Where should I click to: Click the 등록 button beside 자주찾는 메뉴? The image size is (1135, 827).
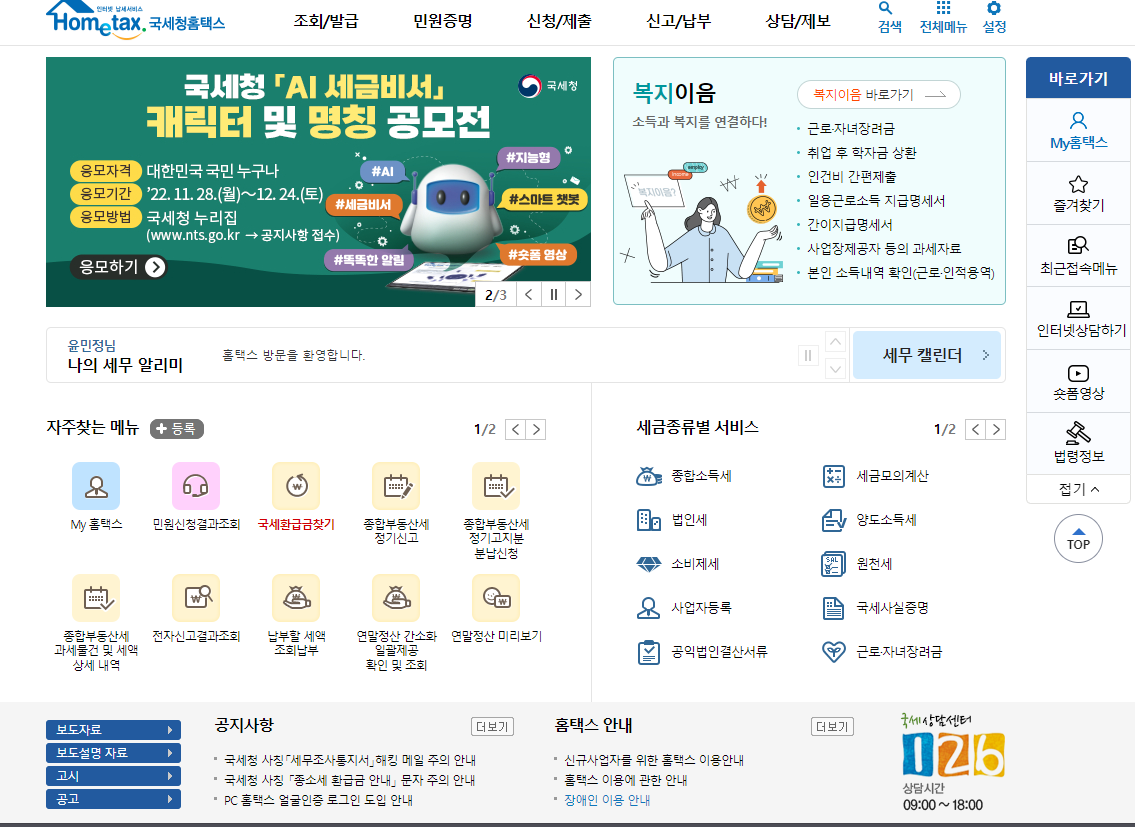pyautogui.click(x=177, y=429)
